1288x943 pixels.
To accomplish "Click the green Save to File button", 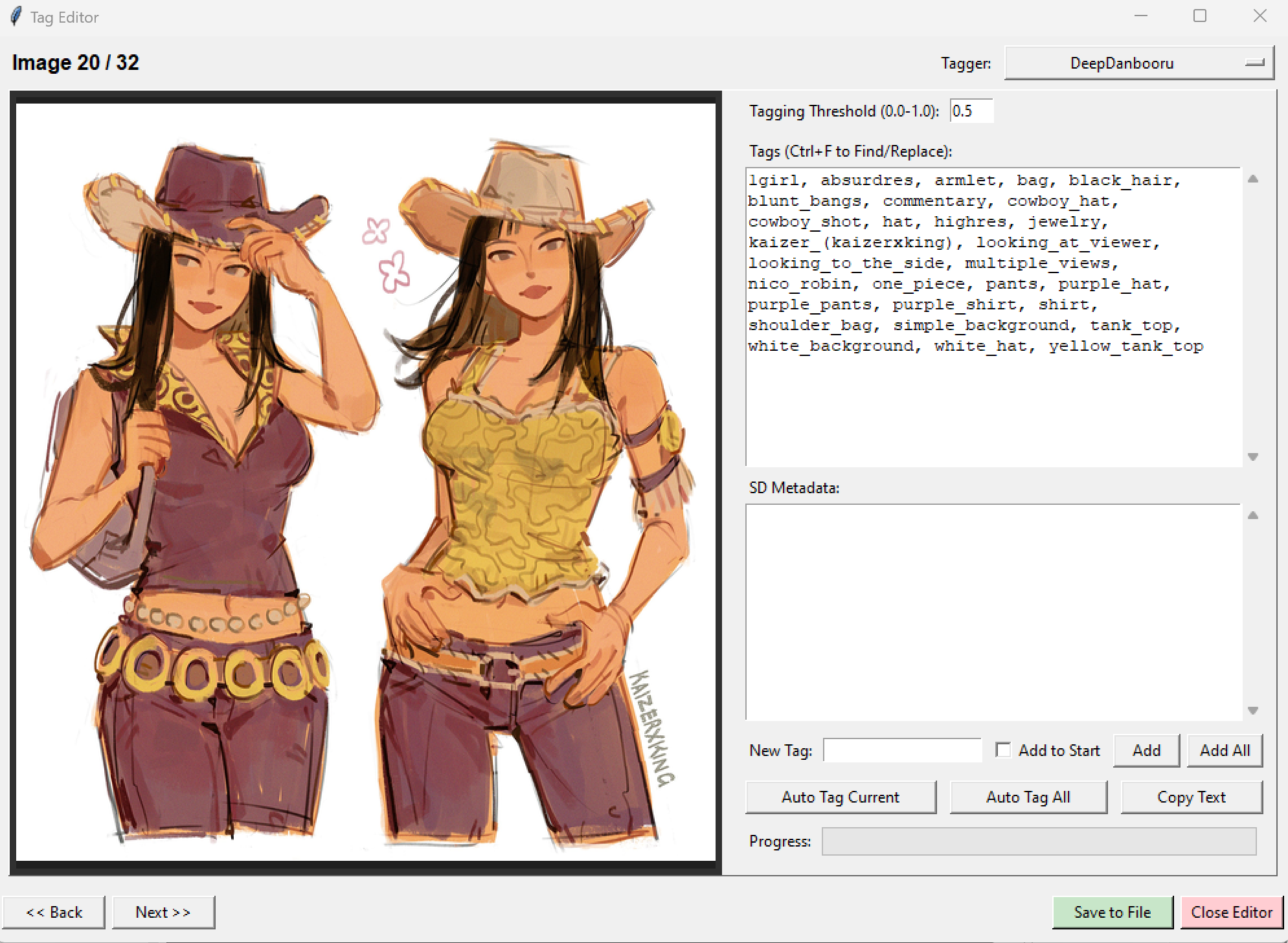I will tap(1112, 913).
